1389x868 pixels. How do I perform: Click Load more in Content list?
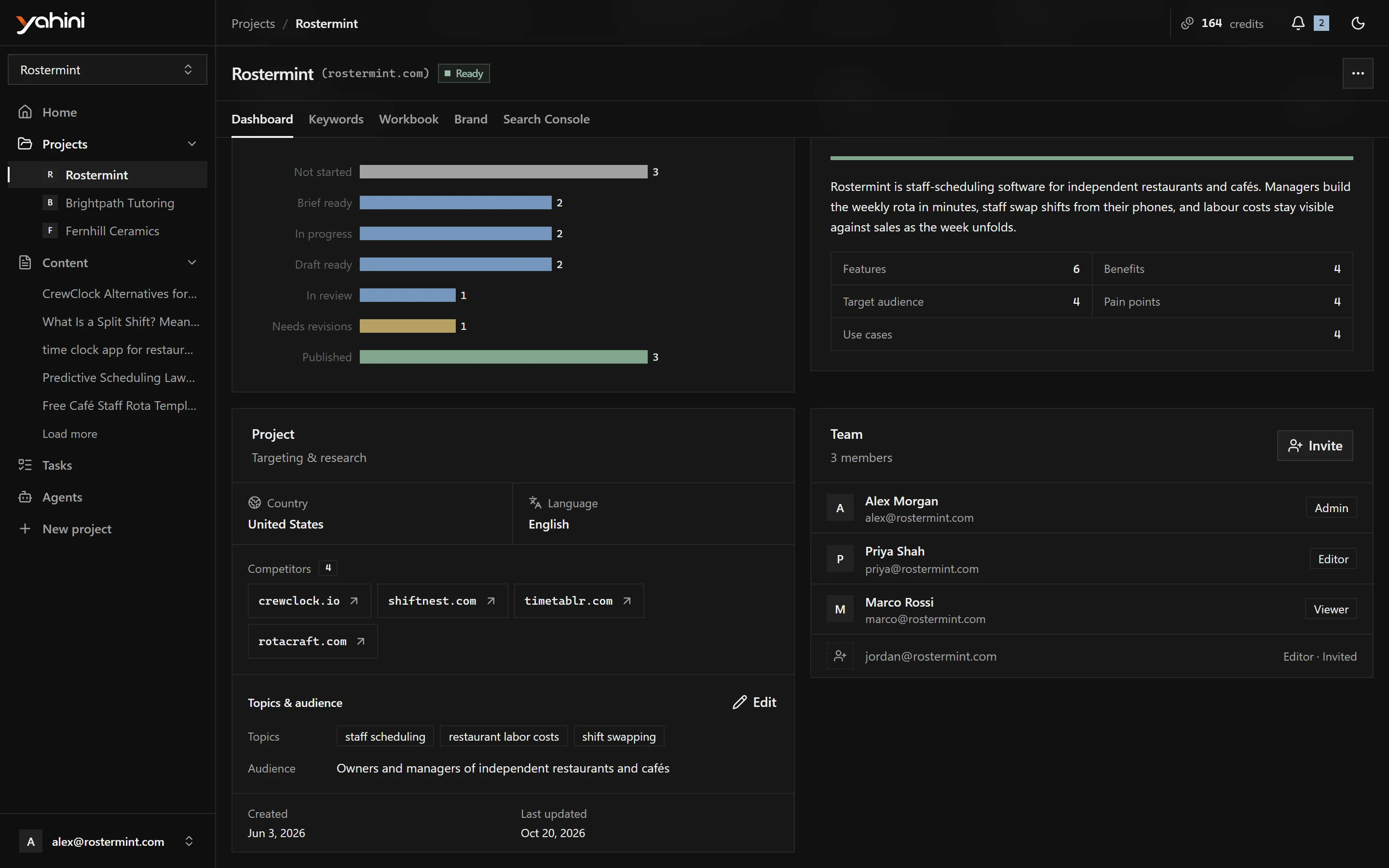pyautogui.click(x=69, y=434)
